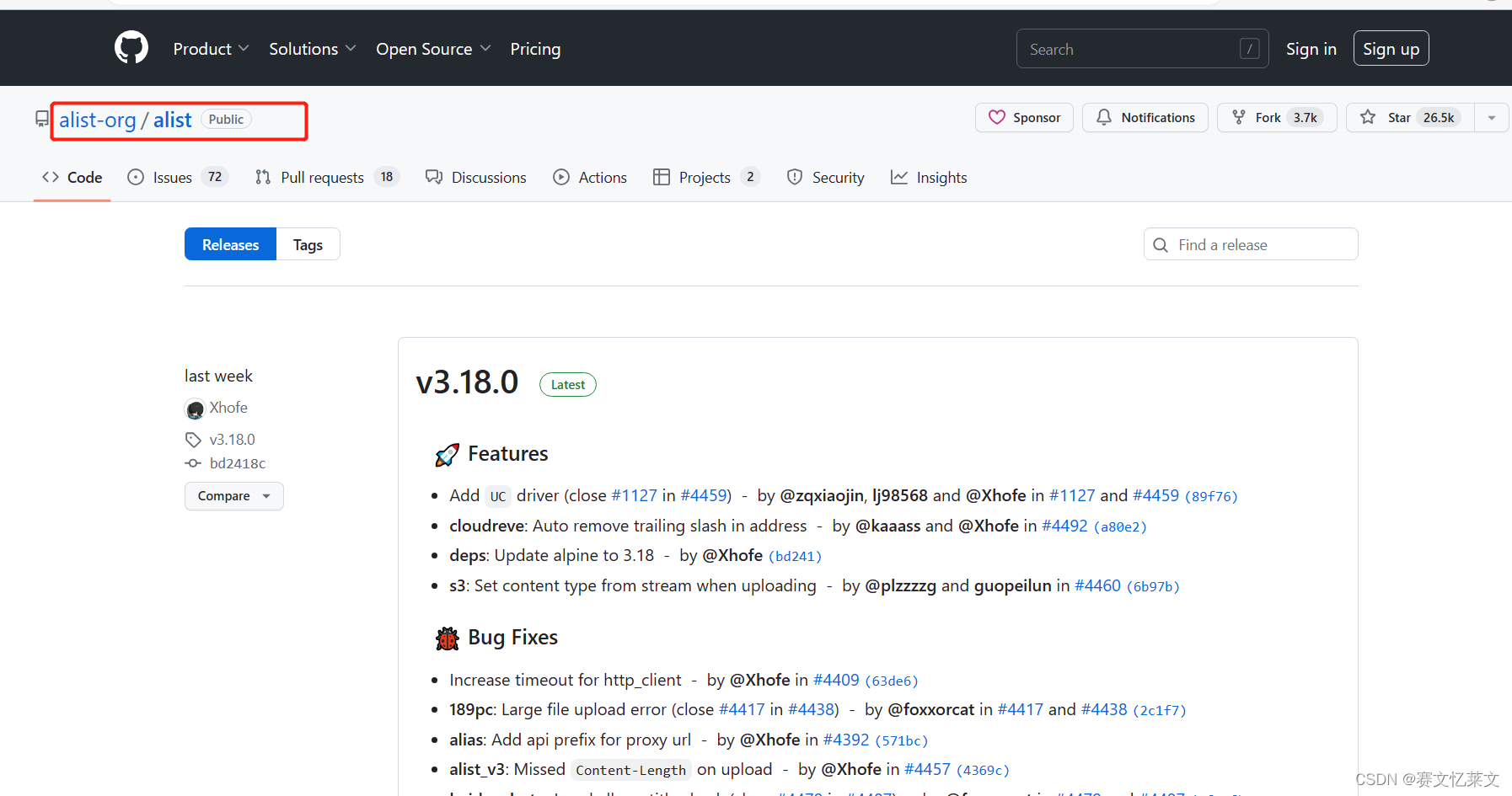Click the @kaaass mention
This screenshot has height=796, width=1512.
coord(887,526)
